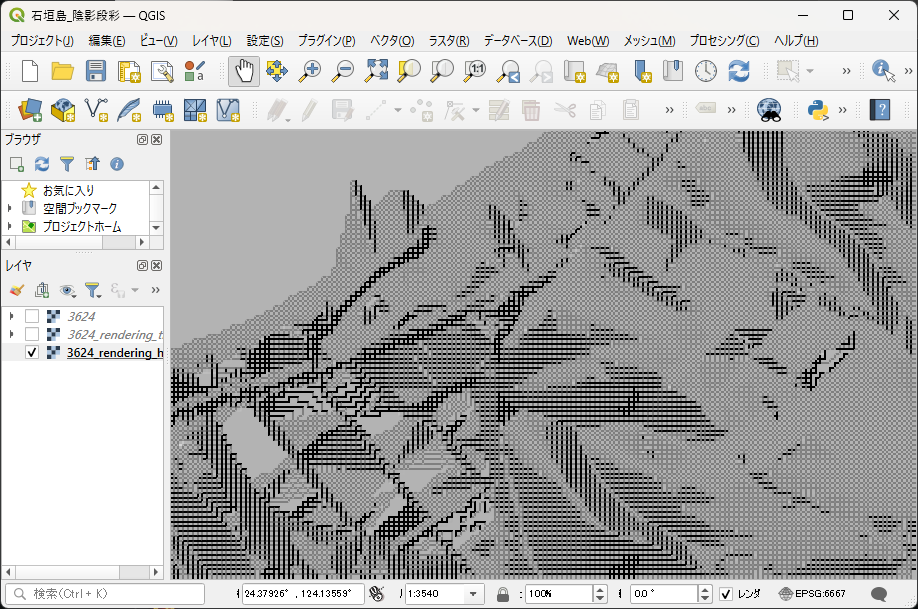Select お気に入り in the browser panel
Viewport: 918px width, 609px height.
(68, 190)
